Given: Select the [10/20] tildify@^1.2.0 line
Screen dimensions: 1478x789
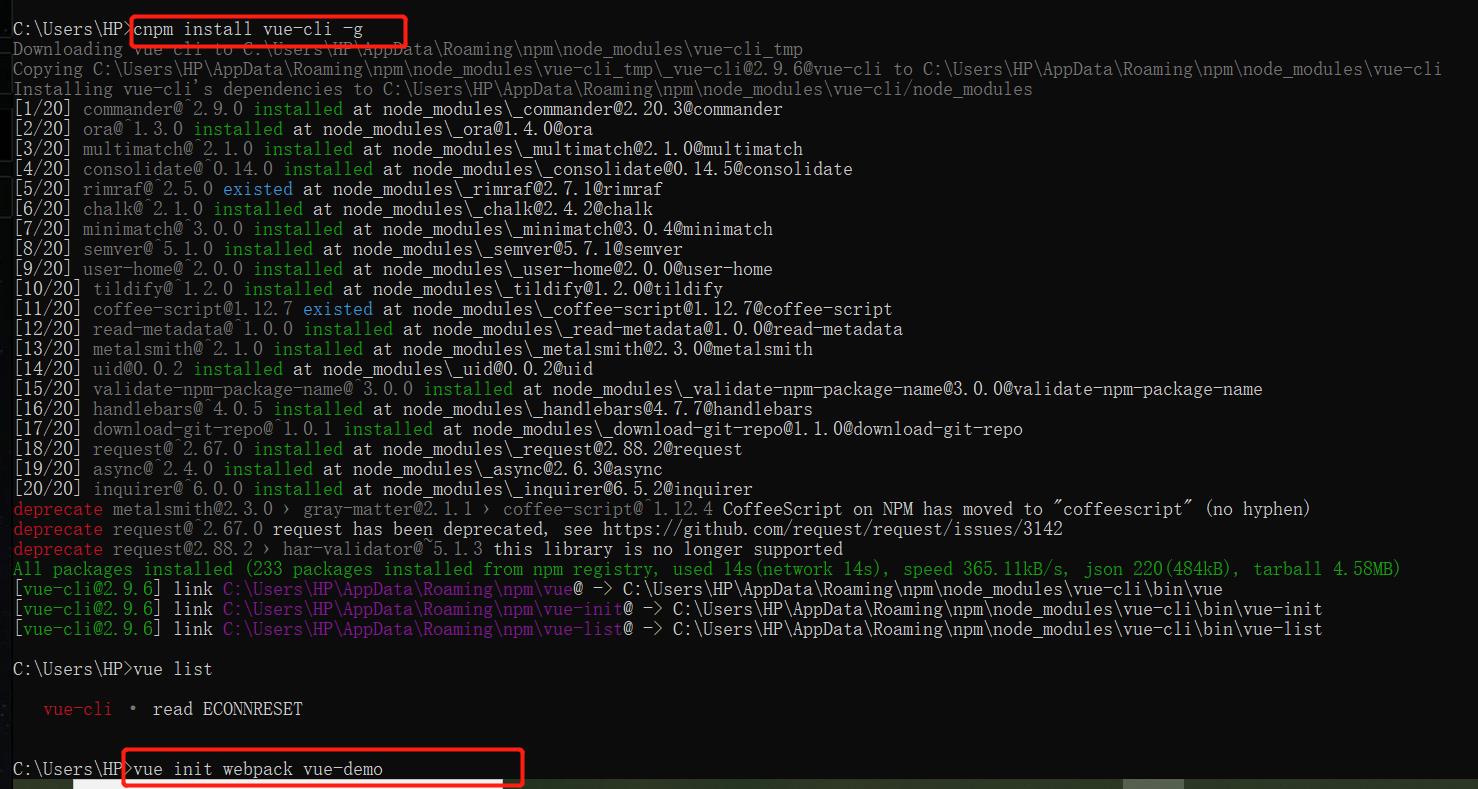Looking at the screenshot, I should click(x=368, y=289).
